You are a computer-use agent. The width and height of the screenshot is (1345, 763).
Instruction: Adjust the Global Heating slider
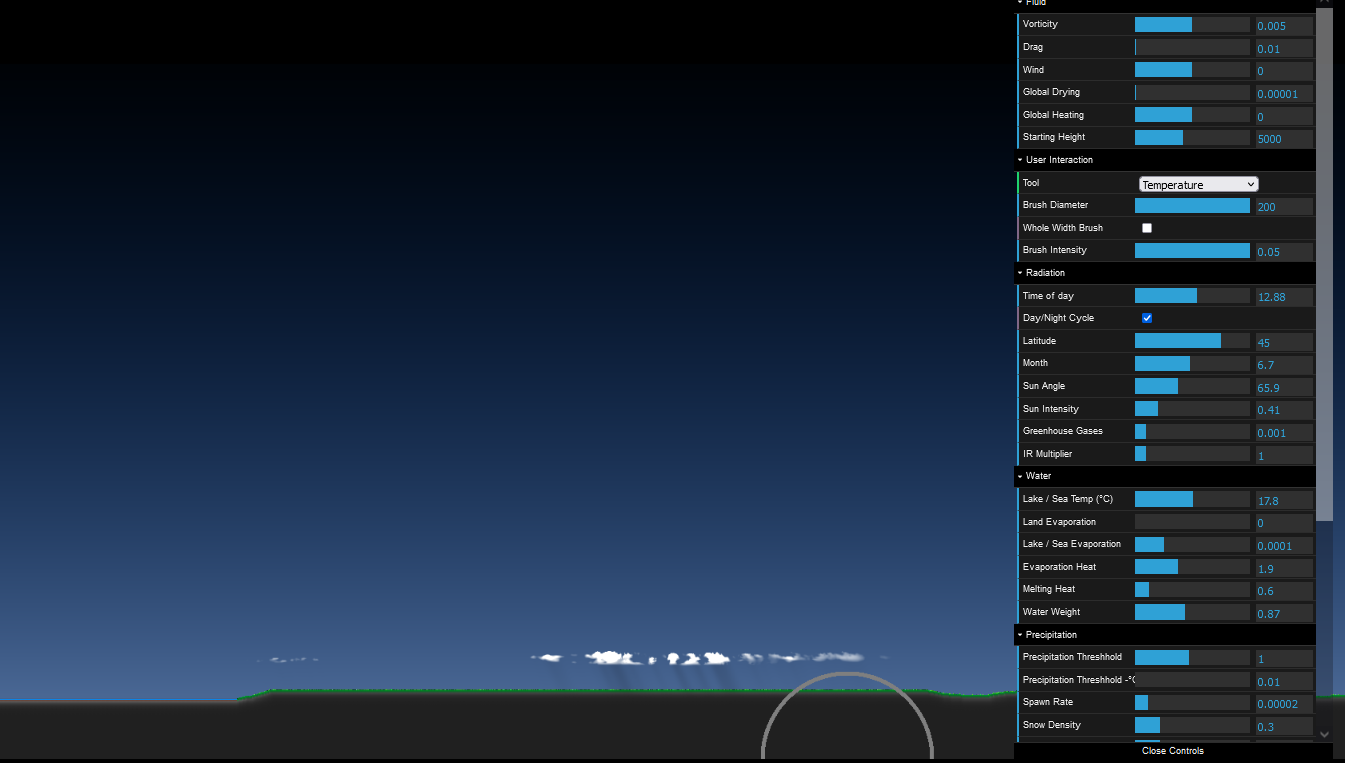pos(1192,115)
